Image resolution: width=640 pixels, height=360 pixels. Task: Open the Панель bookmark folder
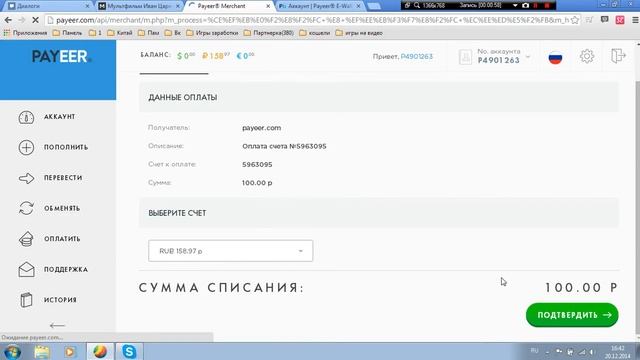67,33
